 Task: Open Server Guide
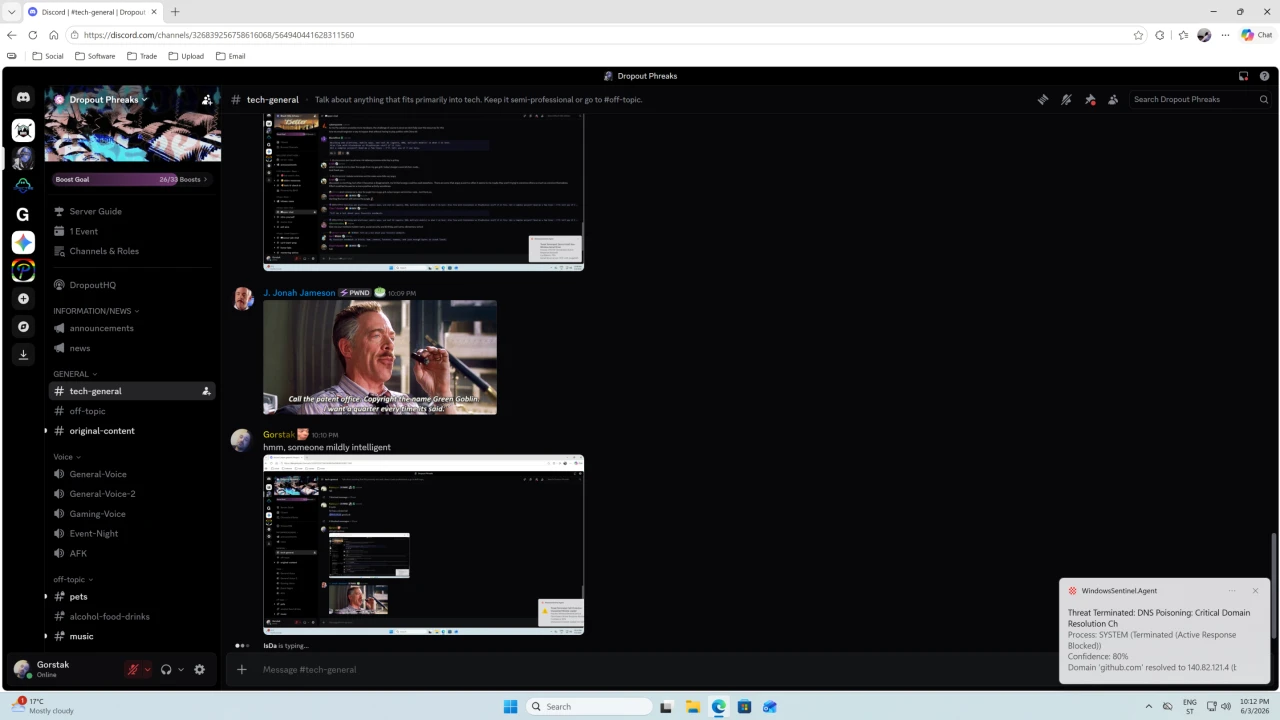coord(132,211)
